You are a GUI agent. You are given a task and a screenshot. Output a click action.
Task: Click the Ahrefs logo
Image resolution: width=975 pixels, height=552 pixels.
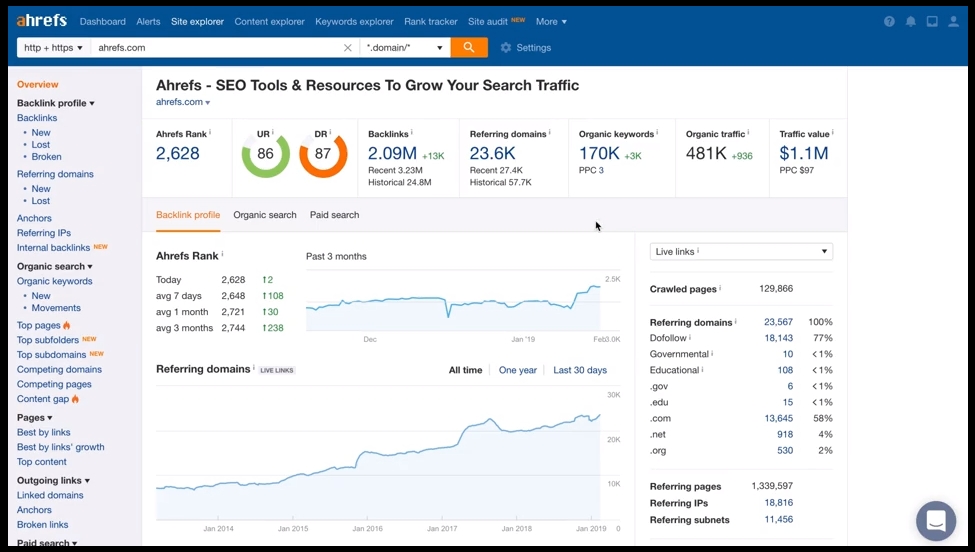(x=42, y=21)
